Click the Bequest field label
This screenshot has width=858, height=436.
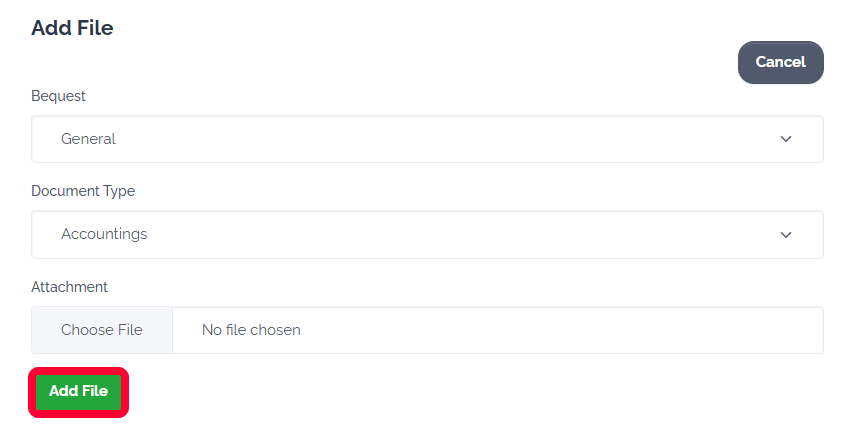(x=58, y=96)
